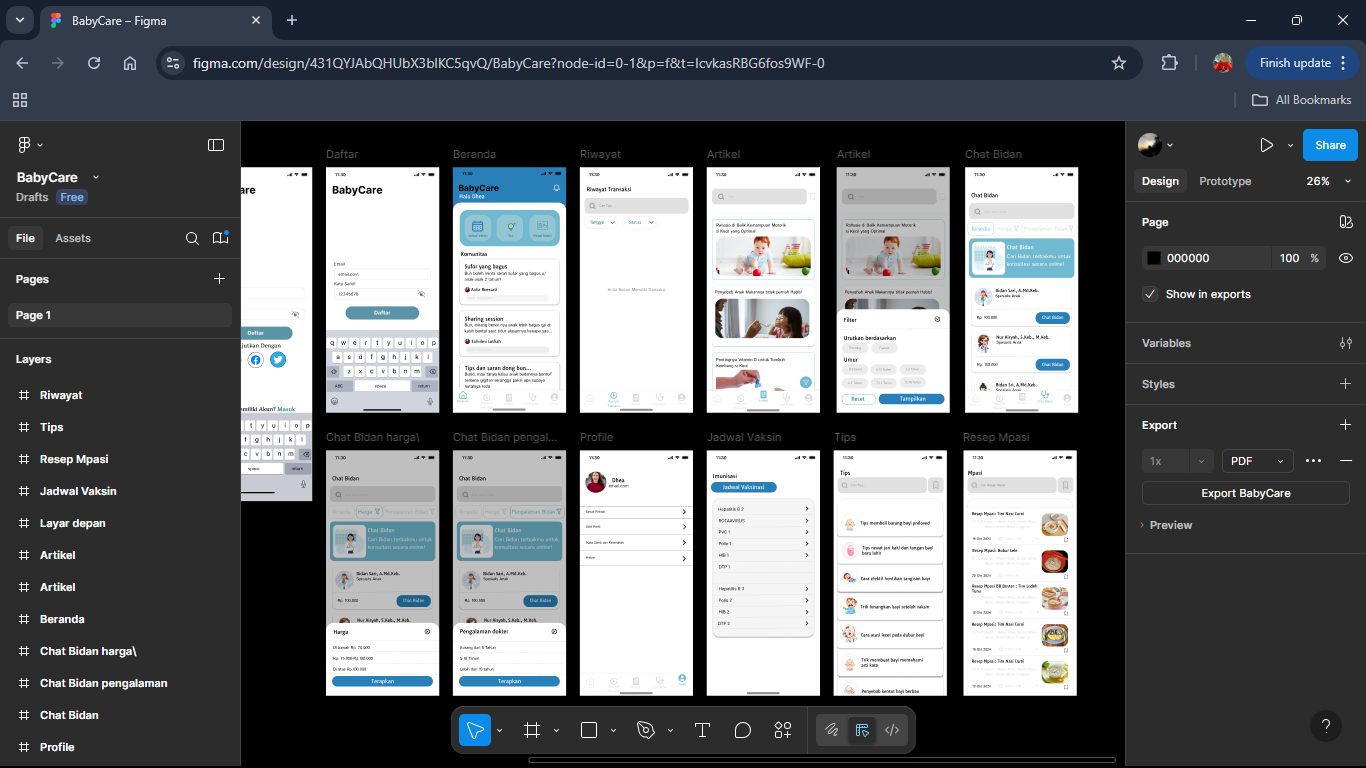Click the blue Share button
The width and height of the screenshot is (1366, 768).
1330,145
